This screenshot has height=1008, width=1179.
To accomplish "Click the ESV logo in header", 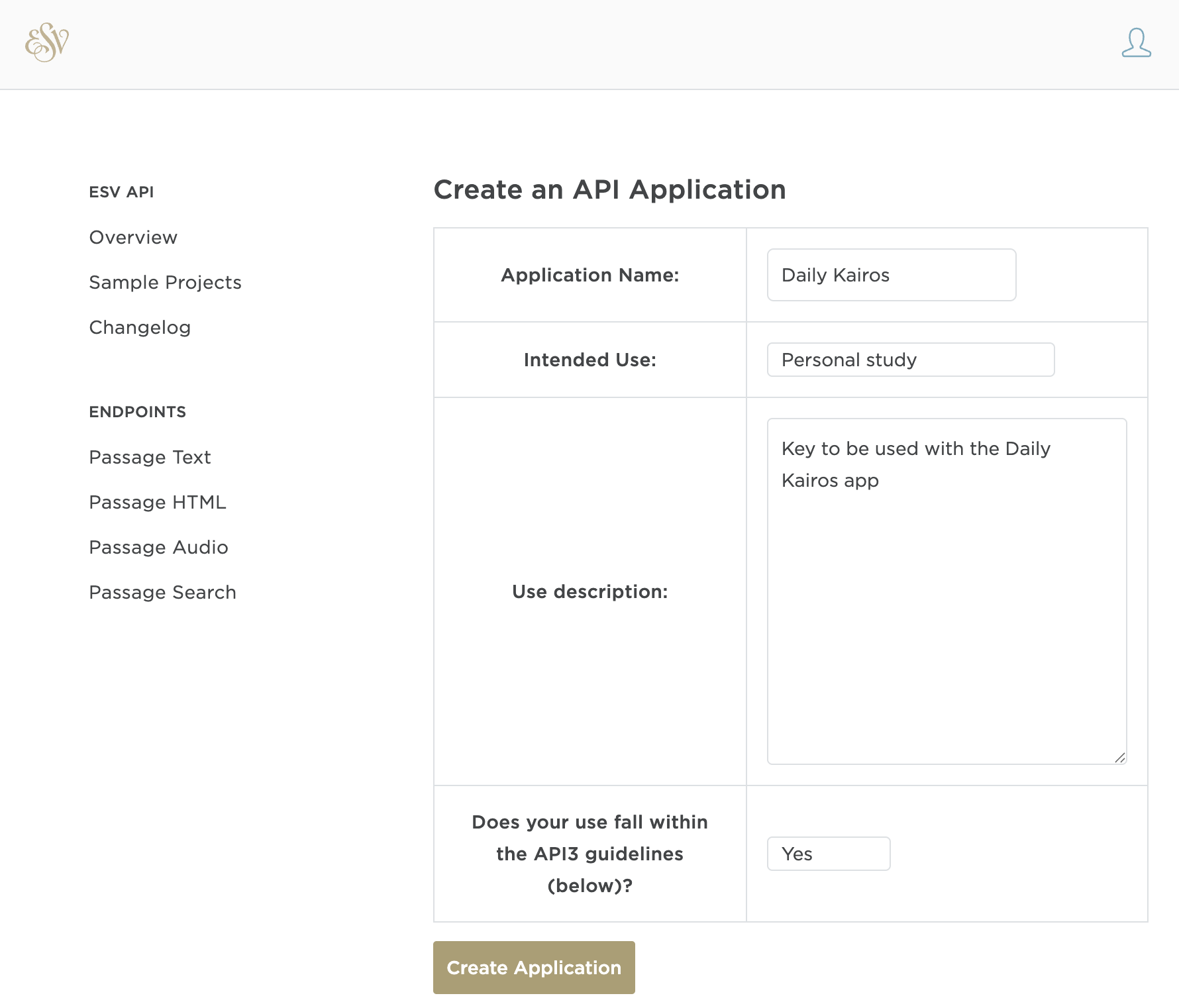I will pyautogui.click(x=47, y=42).
